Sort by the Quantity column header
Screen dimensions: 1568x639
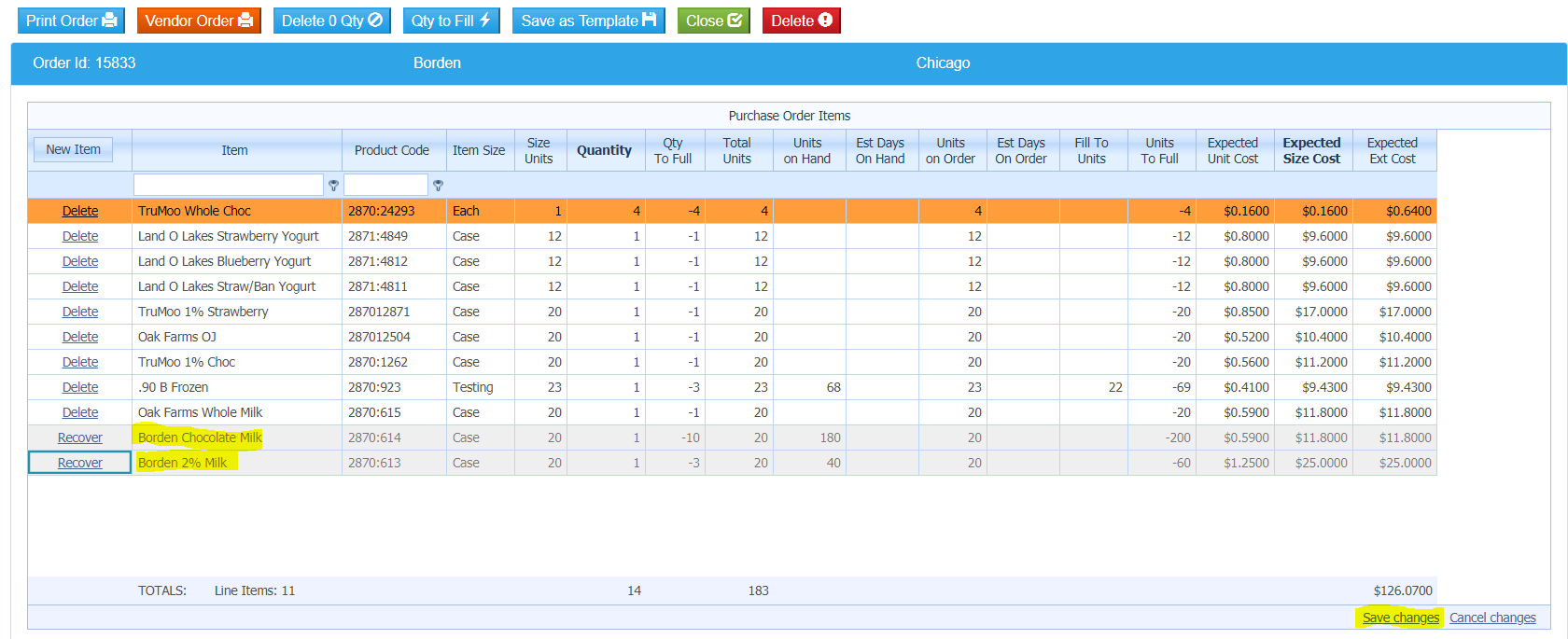pyautogui.click(x=604, y=150)
